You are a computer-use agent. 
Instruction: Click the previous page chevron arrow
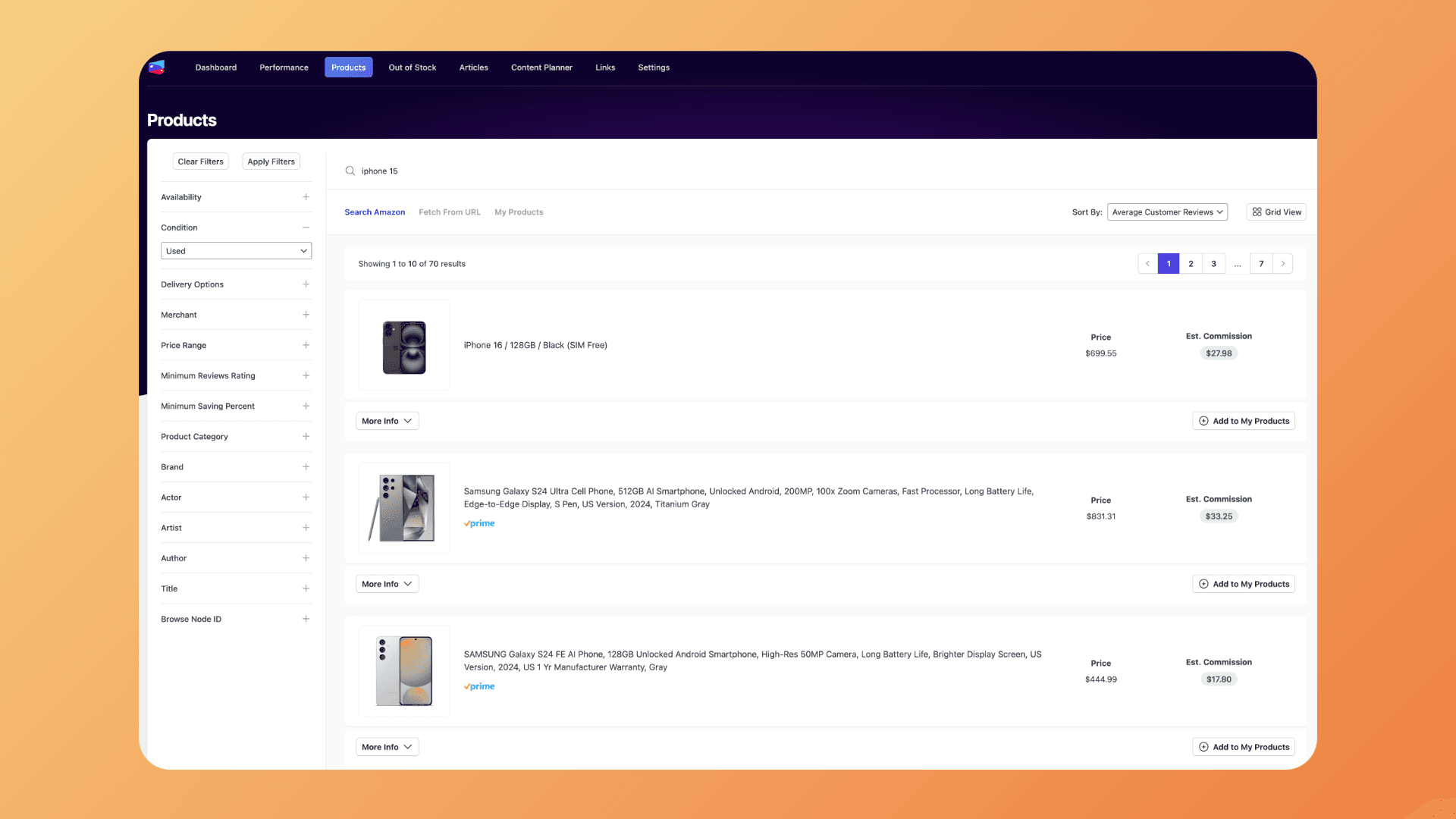coord(1147,263)
